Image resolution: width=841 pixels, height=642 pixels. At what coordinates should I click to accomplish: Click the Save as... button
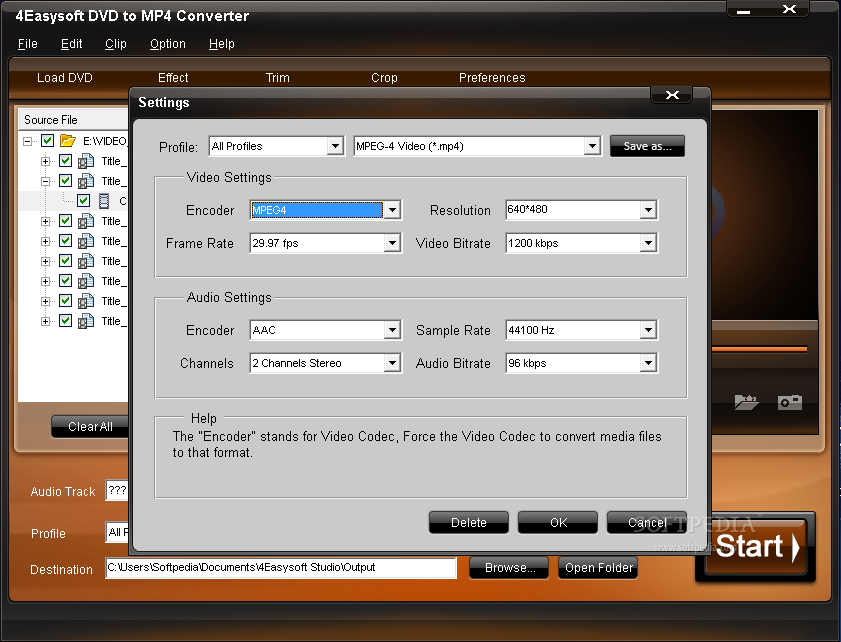[x=647, y=146]
